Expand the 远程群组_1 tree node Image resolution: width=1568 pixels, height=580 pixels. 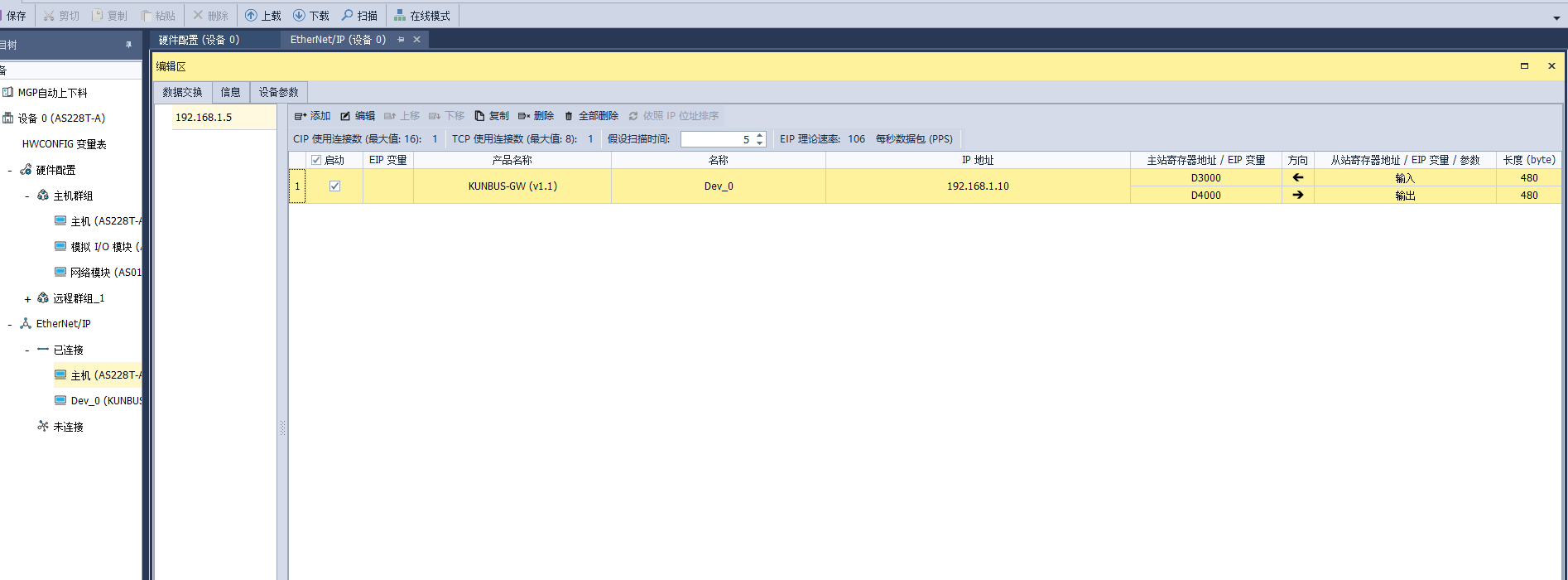click(x=27, y=299)
